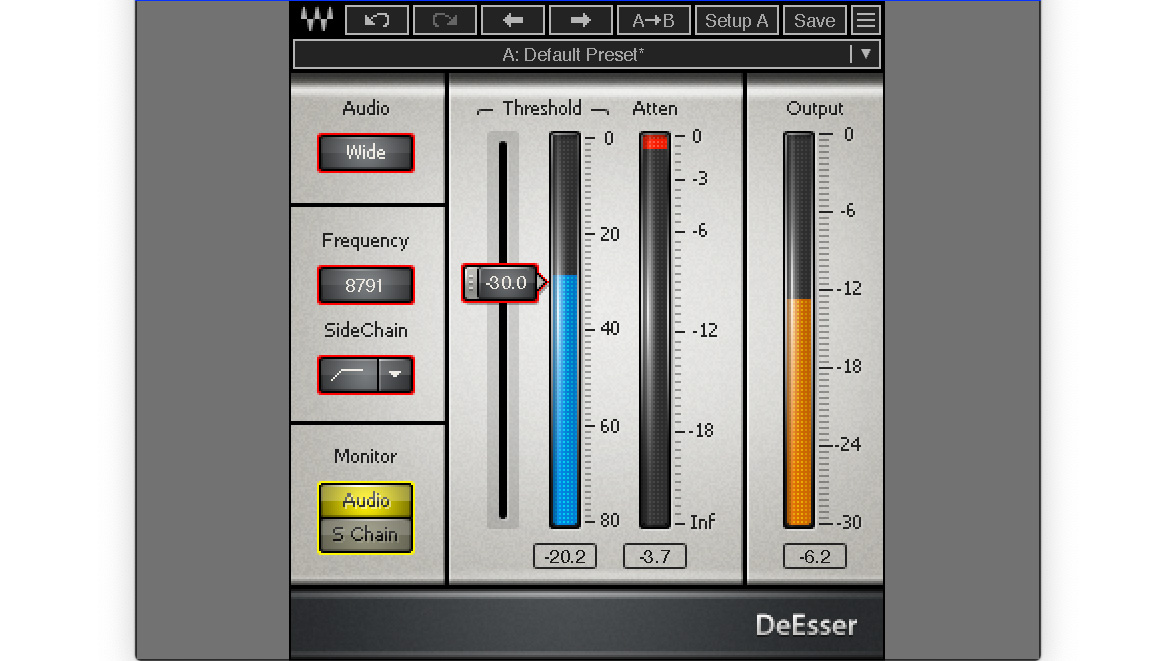The image size is (1176, 661).
Task: Click the -20.2 threshold meter readout
Action: [565, 557]
